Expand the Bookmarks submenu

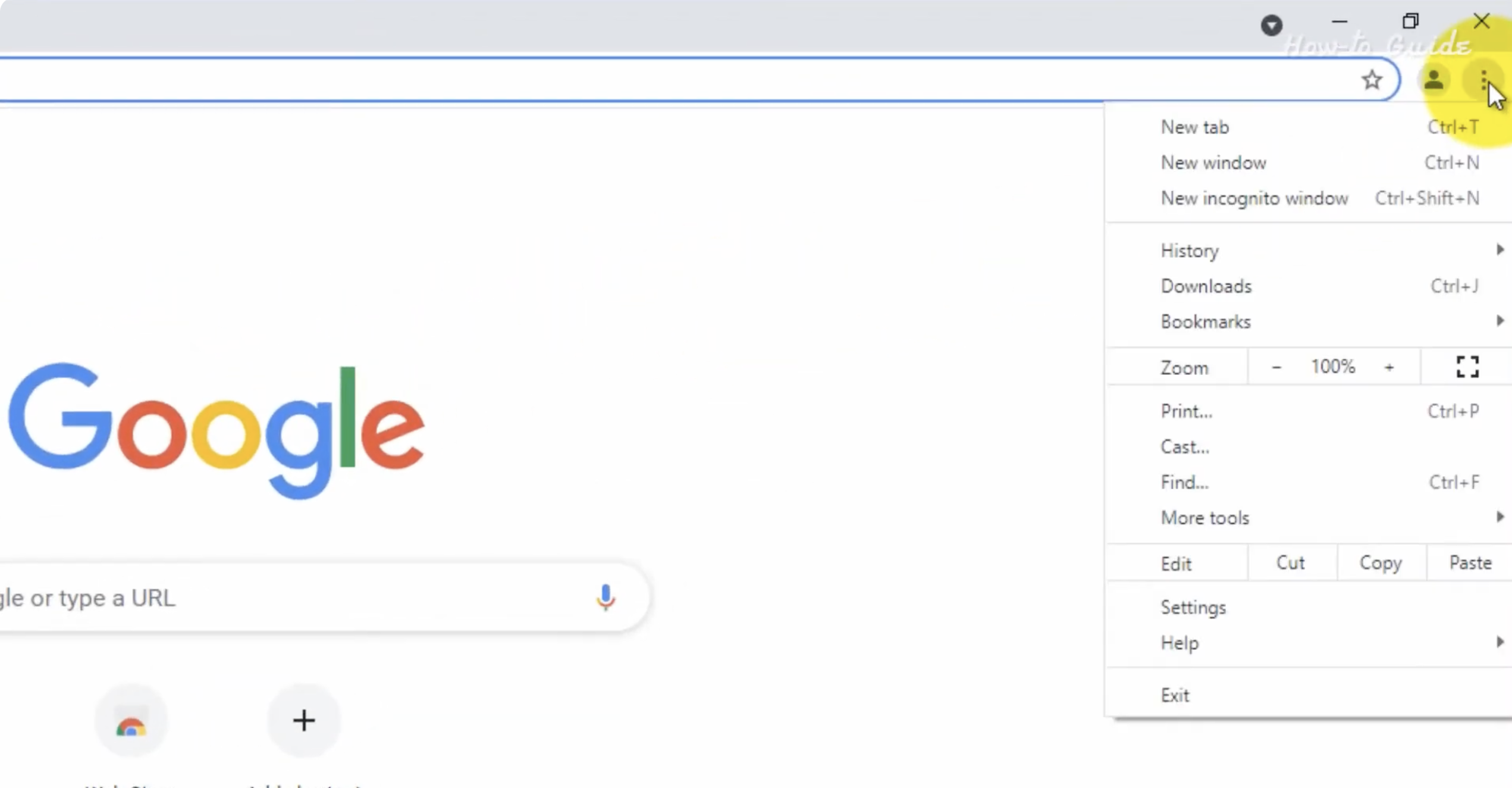(x=1206, y=322)
